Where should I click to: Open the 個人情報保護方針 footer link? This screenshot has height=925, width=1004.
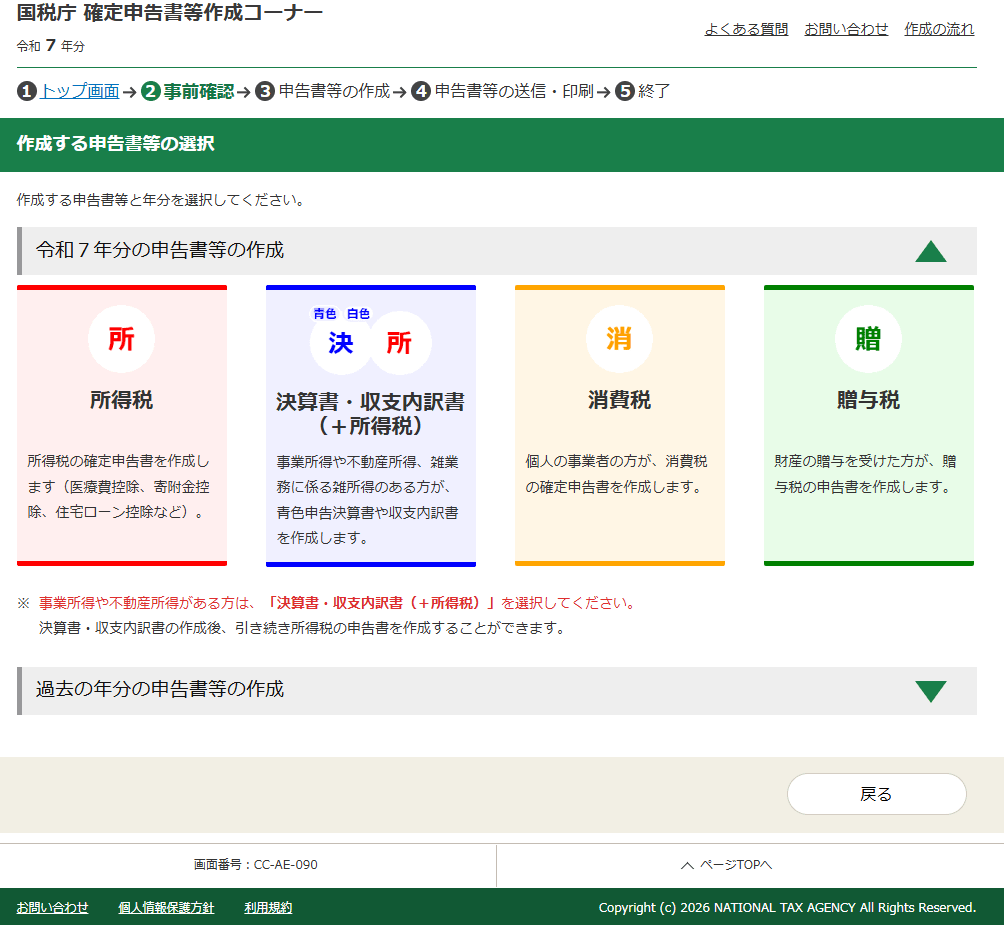click(166, 908)
